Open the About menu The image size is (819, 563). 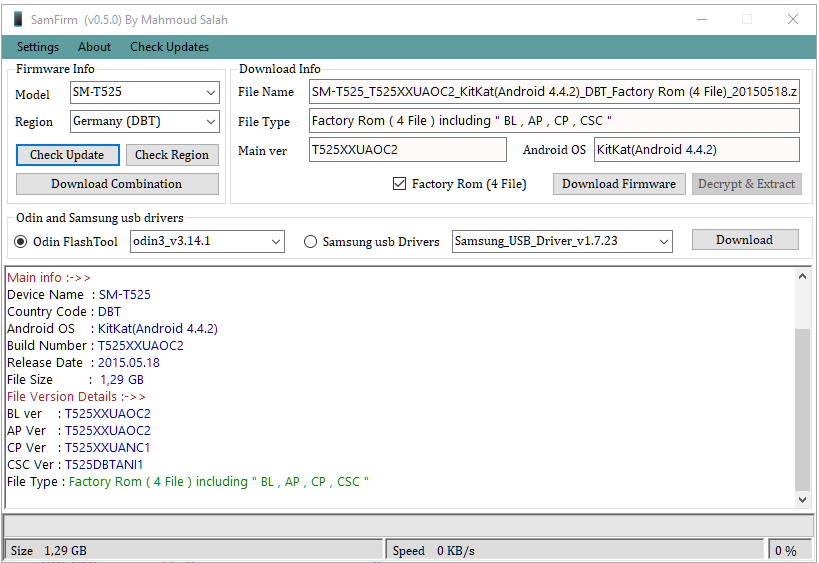[x=95, y=47]
